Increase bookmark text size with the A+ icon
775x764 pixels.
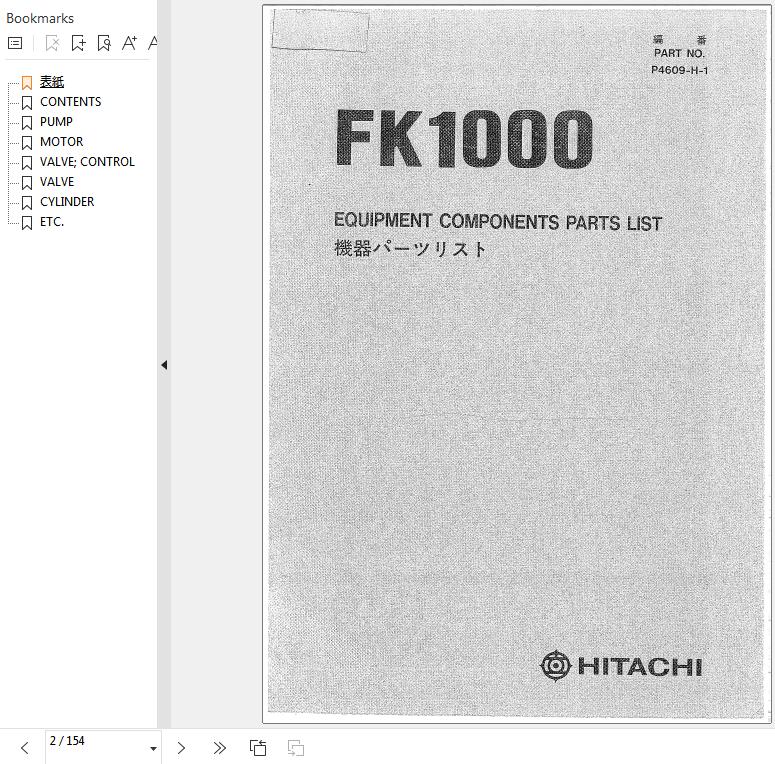point(129,43)
